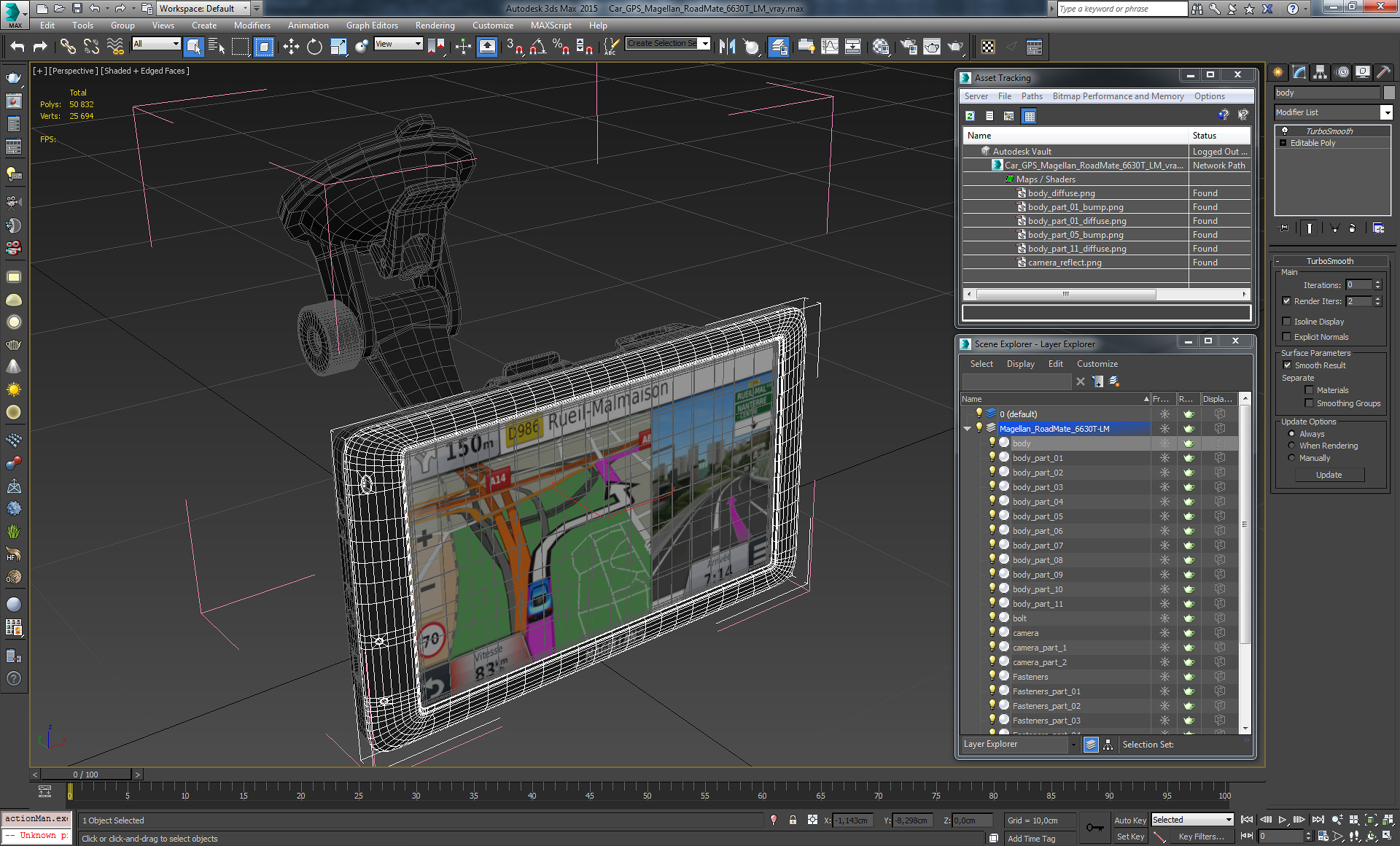This screenshot has height=846, width=1400.
Task: Uncheck the Smooth Result checkbox
Action: coord(1287,365)
